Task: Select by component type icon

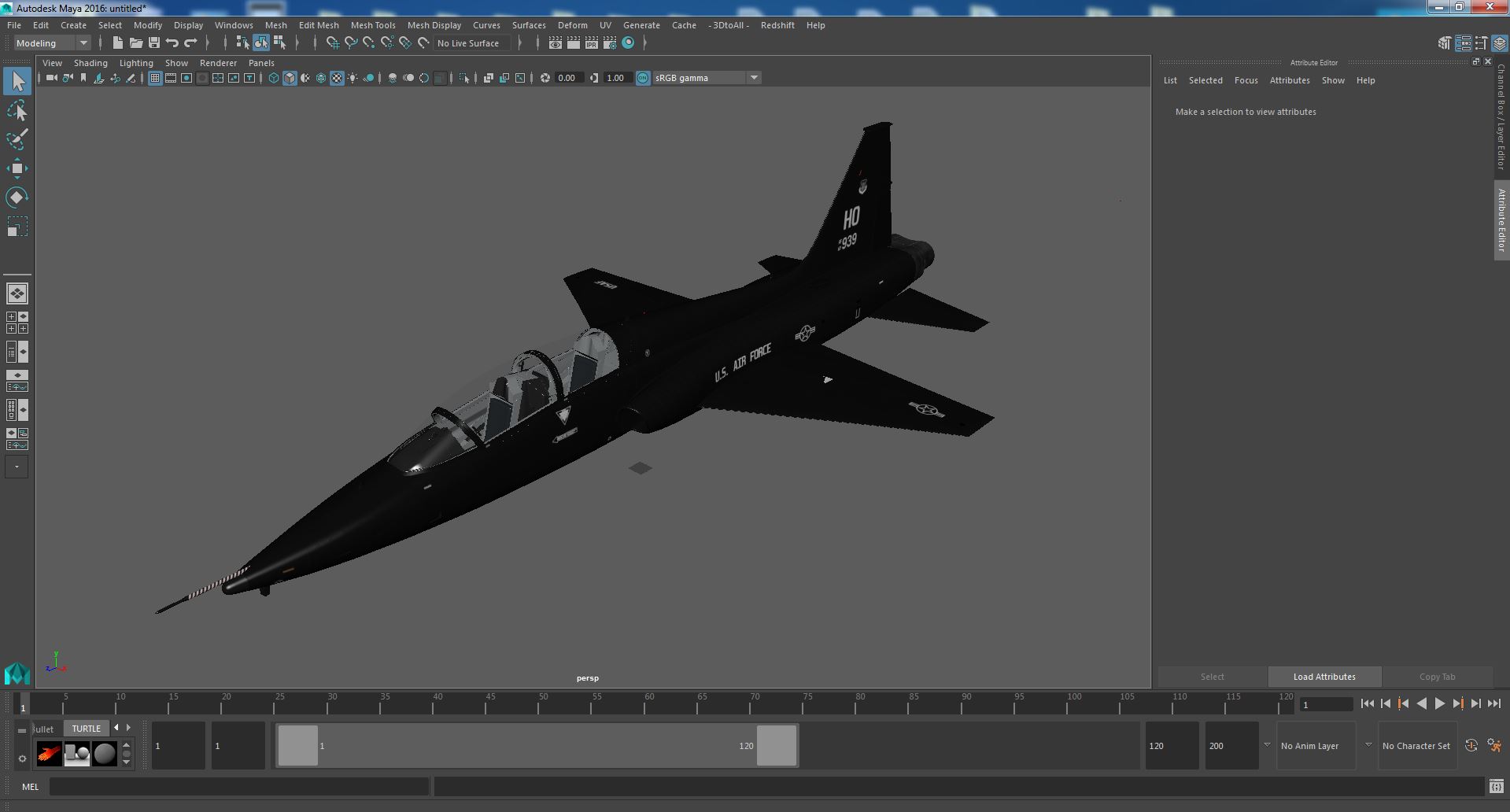Action: [x=279, y=43]
